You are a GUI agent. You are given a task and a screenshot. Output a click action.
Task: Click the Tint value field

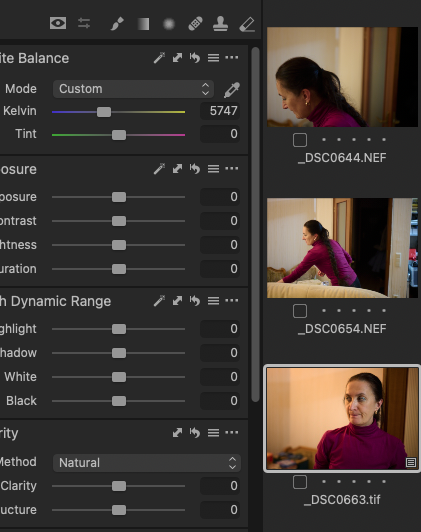220,134
